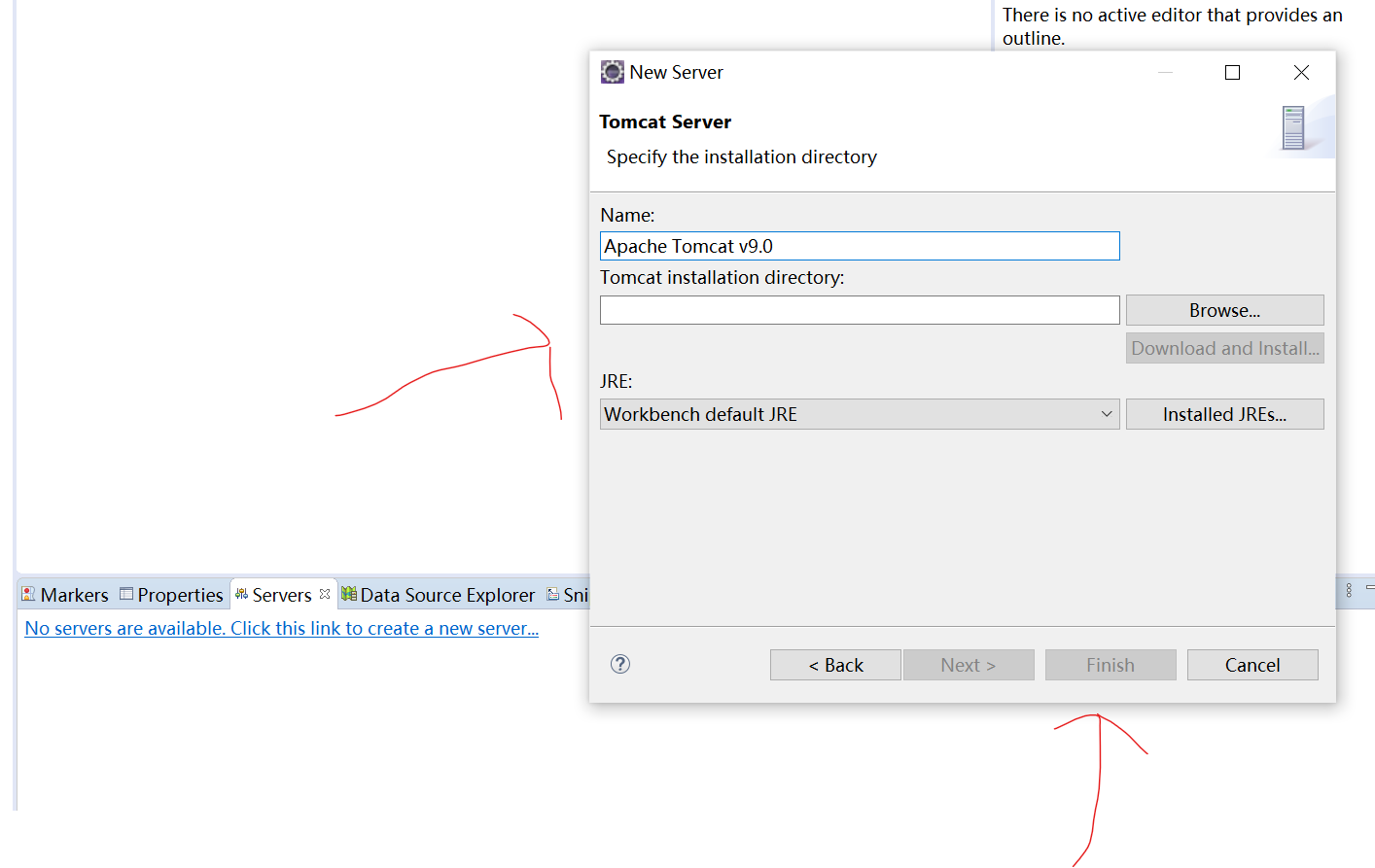
Task: Click the Properties tab icon
Action: [x=126, y=594]
